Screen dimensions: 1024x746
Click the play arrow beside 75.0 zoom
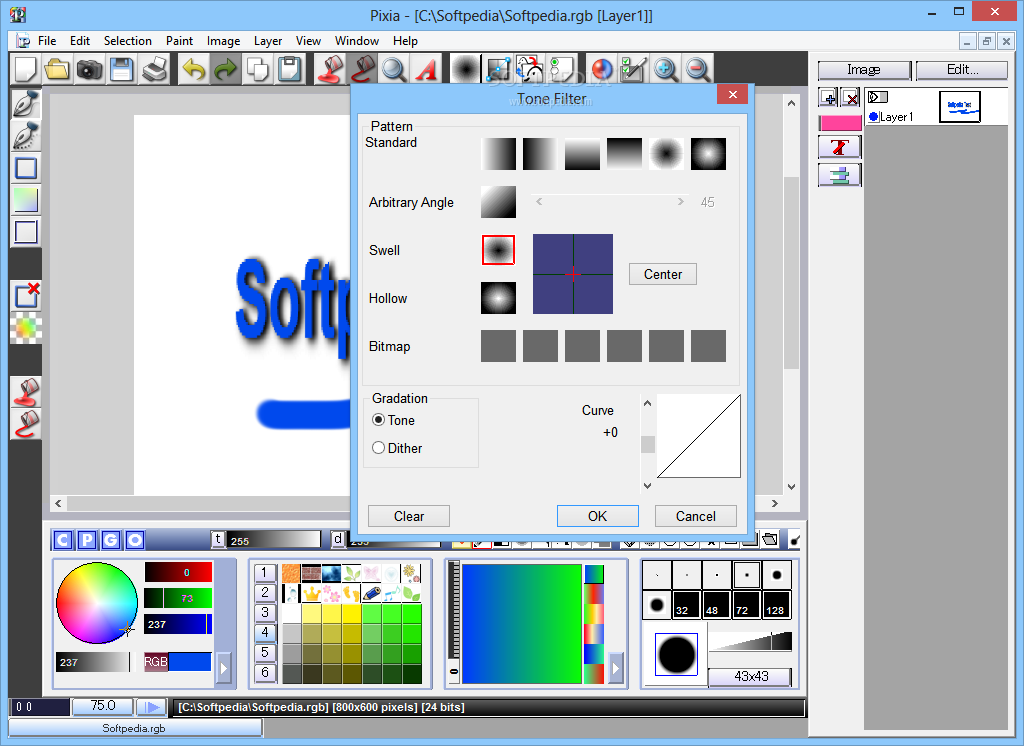[152, 707]
